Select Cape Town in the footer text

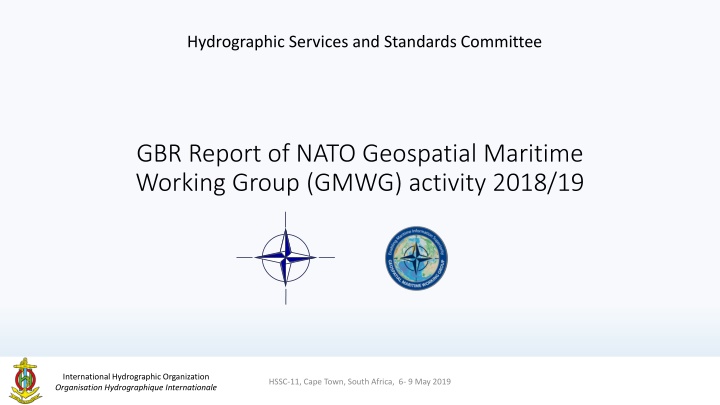[335, 383]
